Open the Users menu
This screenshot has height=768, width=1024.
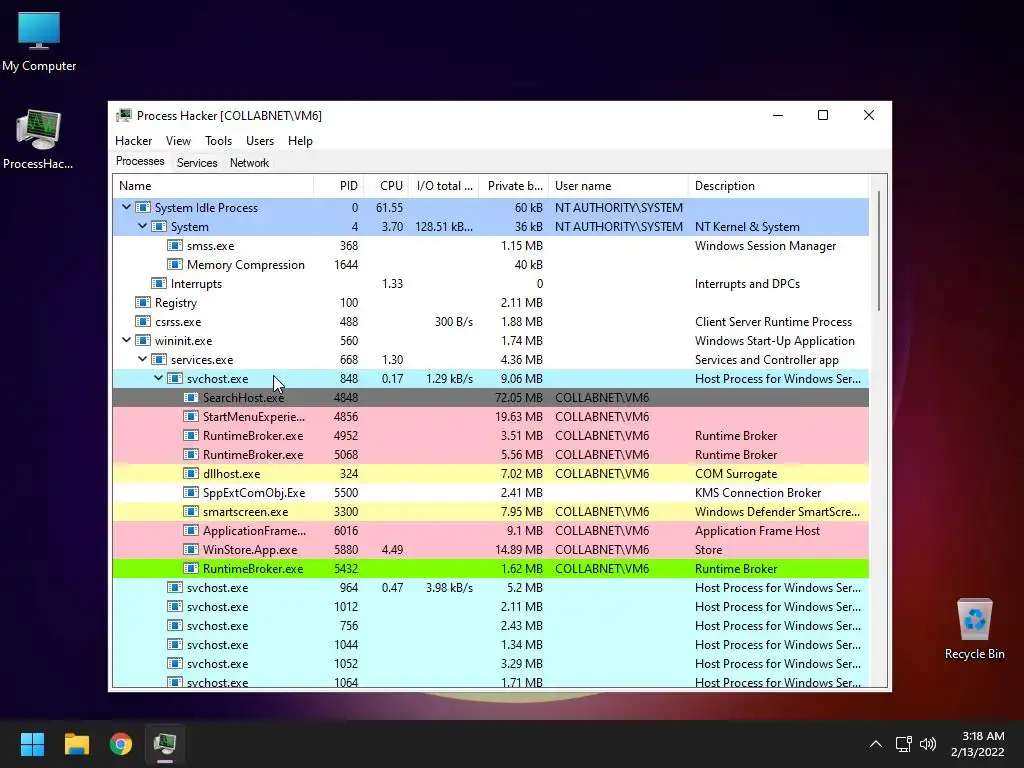click(260, 140)
